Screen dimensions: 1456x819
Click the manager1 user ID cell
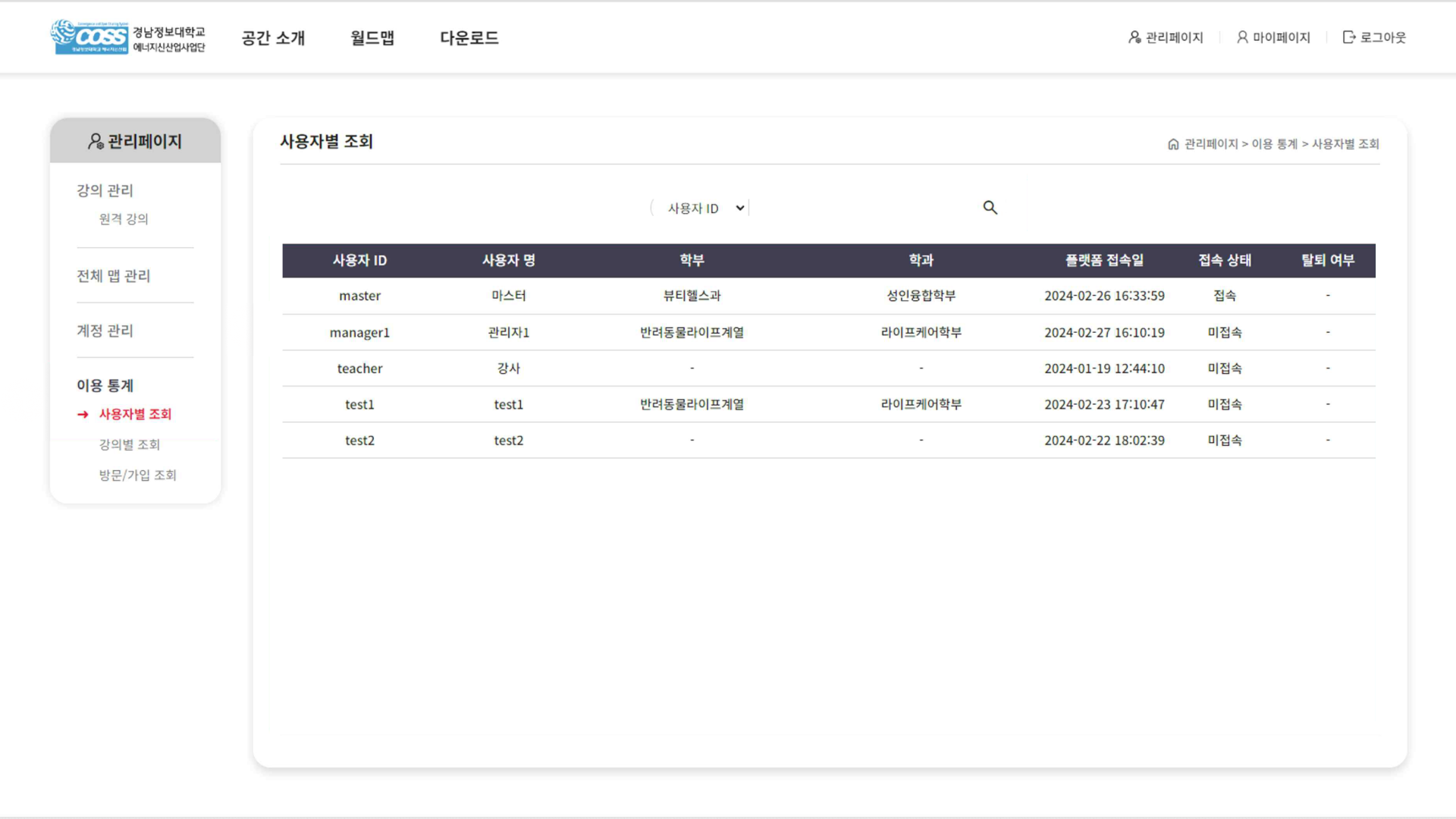click(359, 332)
